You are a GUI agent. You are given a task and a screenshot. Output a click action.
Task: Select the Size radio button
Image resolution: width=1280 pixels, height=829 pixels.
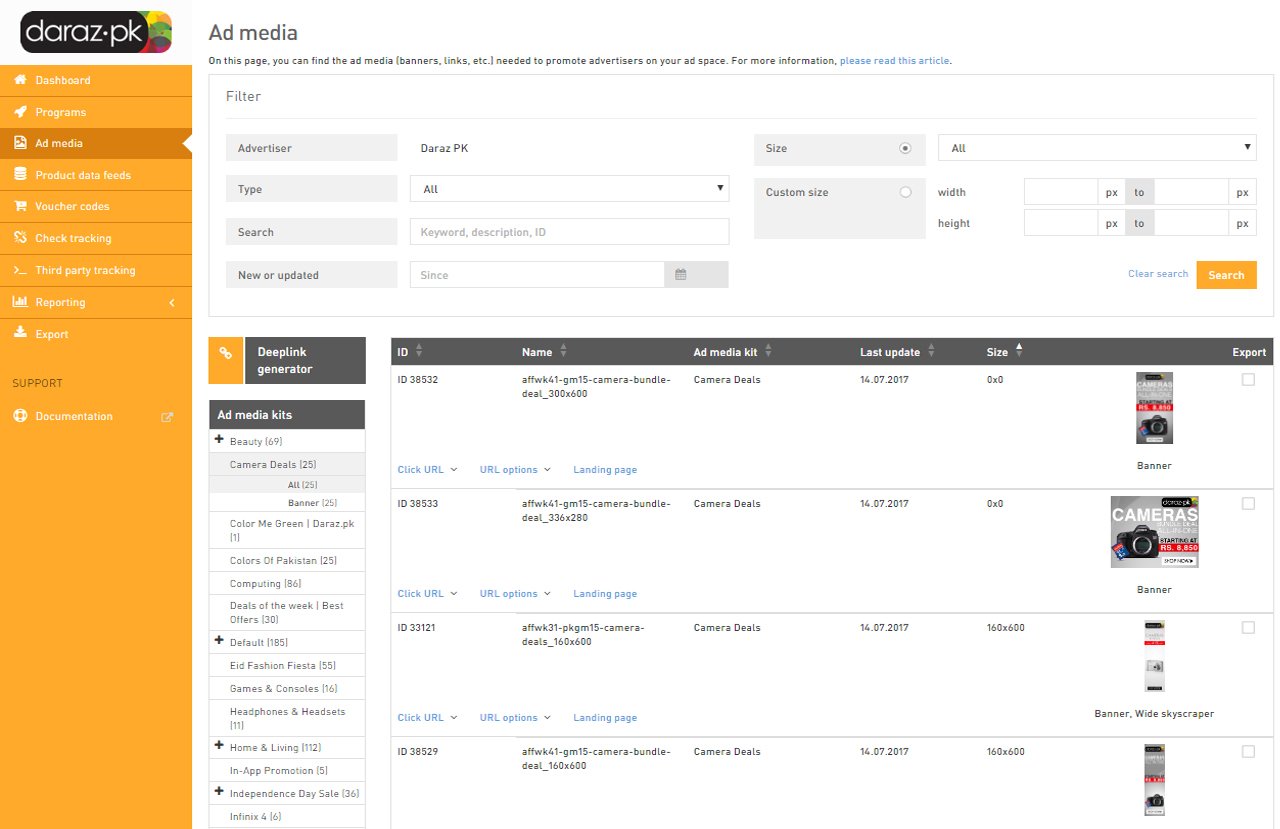coord(905,148)
